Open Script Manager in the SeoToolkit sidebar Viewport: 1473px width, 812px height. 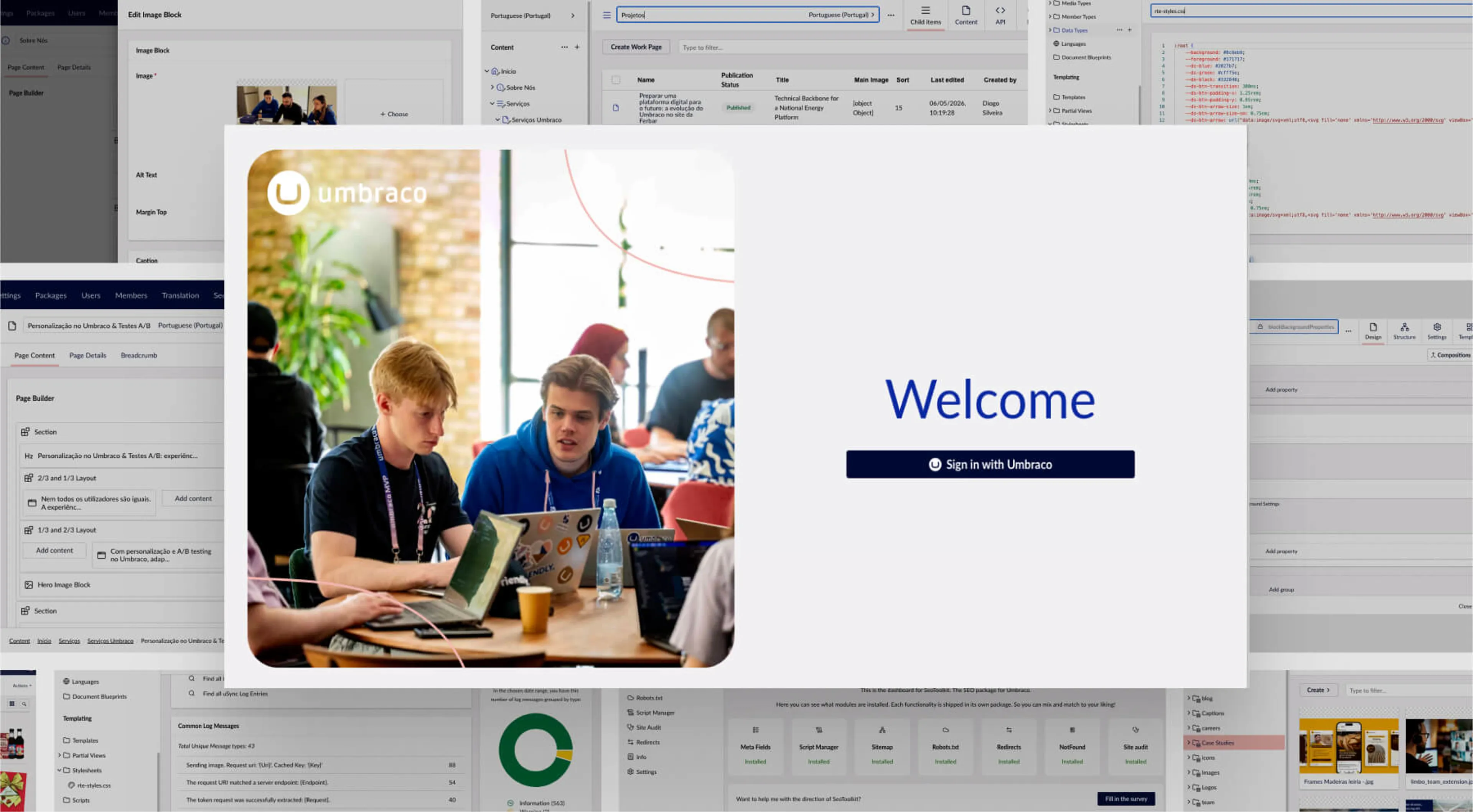651,713
